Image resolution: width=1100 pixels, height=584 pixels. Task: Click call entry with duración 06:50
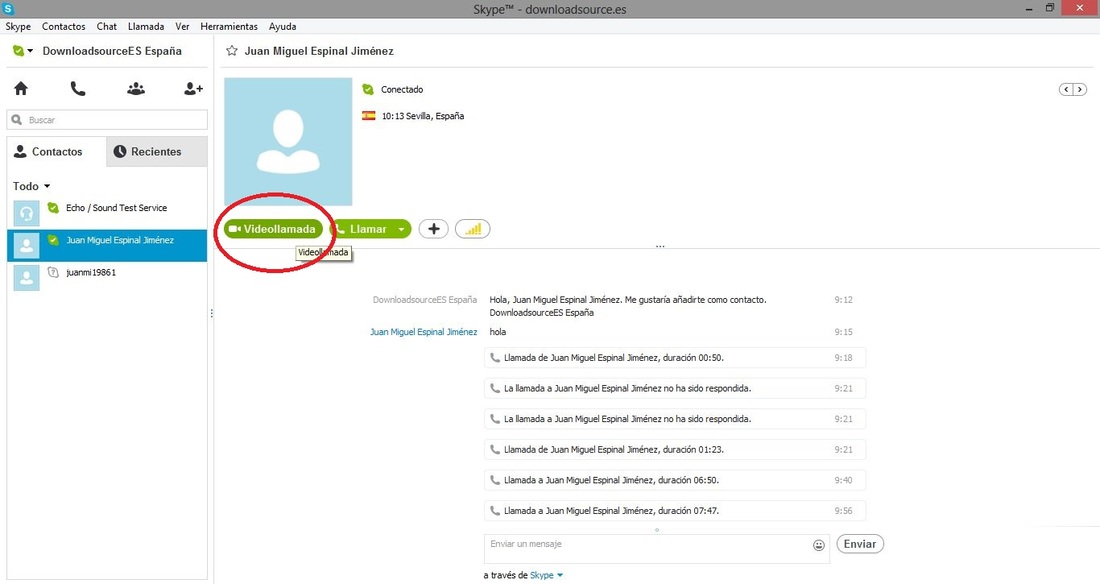pyautogui.click(x=675, y=480)
